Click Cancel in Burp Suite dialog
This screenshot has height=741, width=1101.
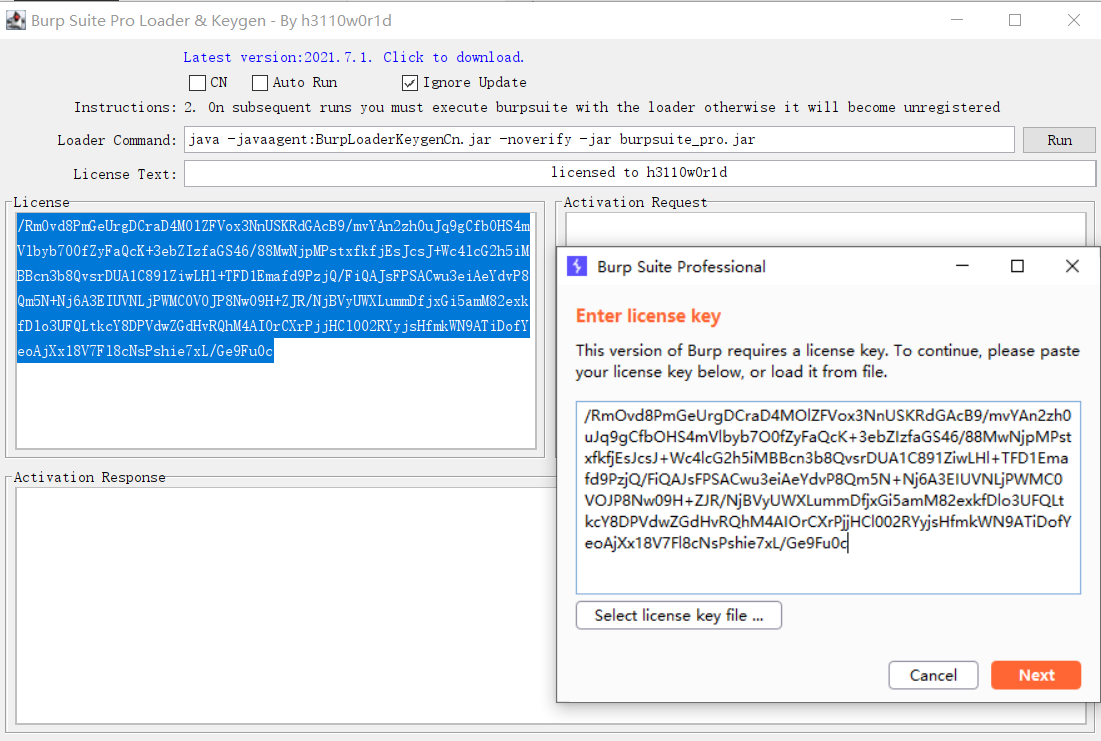pos(933,675)
